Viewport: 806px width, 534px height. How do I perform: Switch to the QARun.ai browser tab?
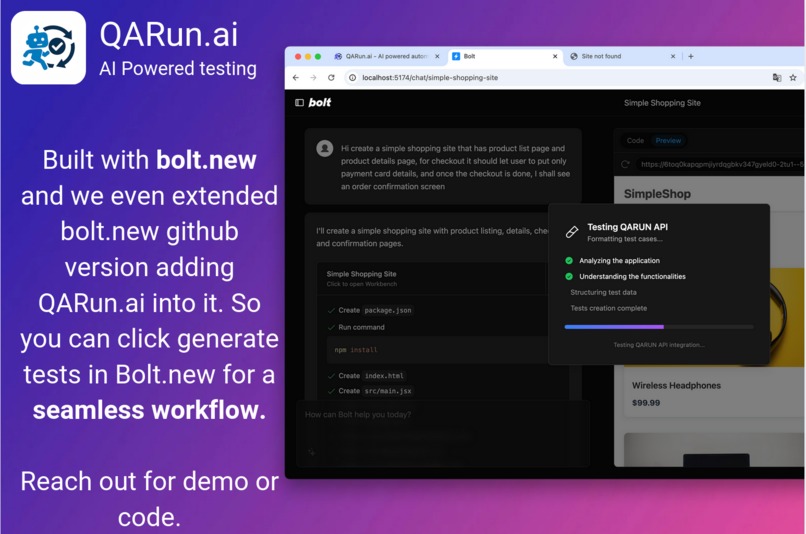pos(386,57)
